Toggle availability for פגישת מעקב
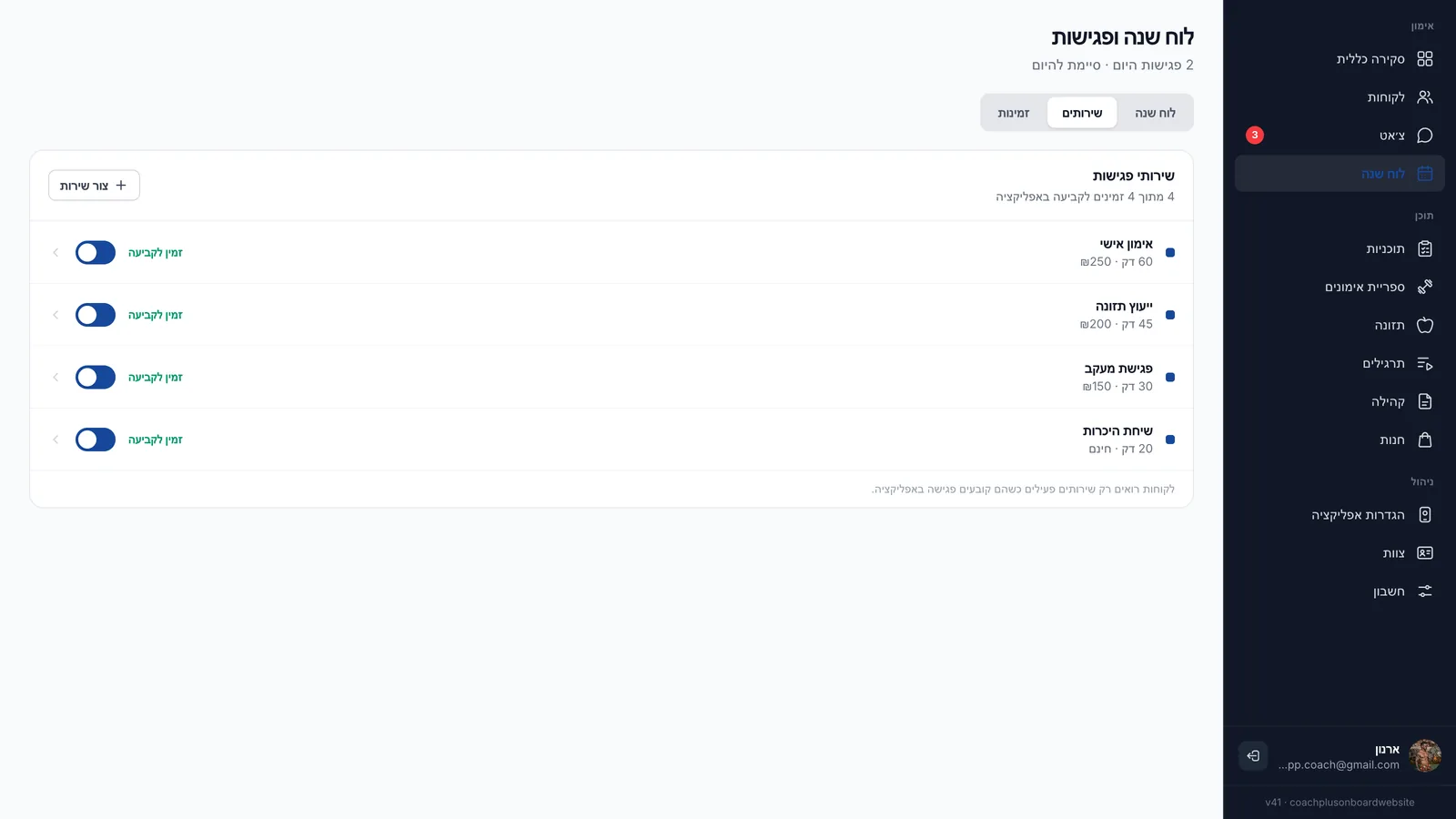The width and height of the screenshot is (1456, 819). pos(96,378)
